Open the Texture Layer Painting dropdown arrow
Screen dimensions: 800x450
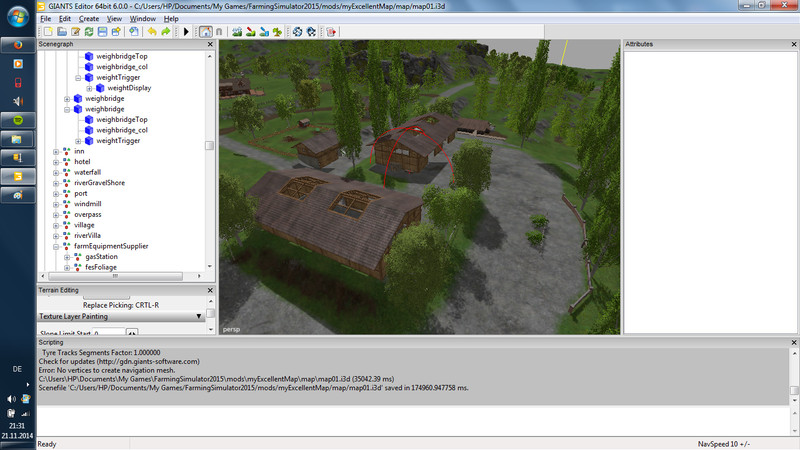tap(199, 316)
